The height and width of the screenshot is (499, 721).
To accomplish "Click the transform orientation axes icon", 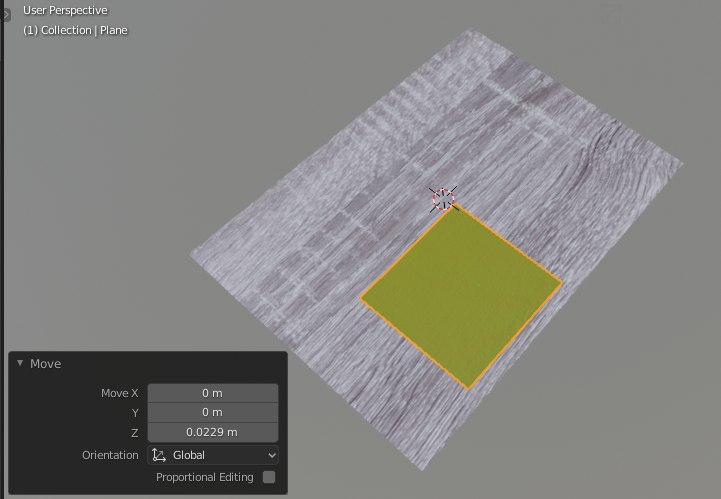I will 159,455.
